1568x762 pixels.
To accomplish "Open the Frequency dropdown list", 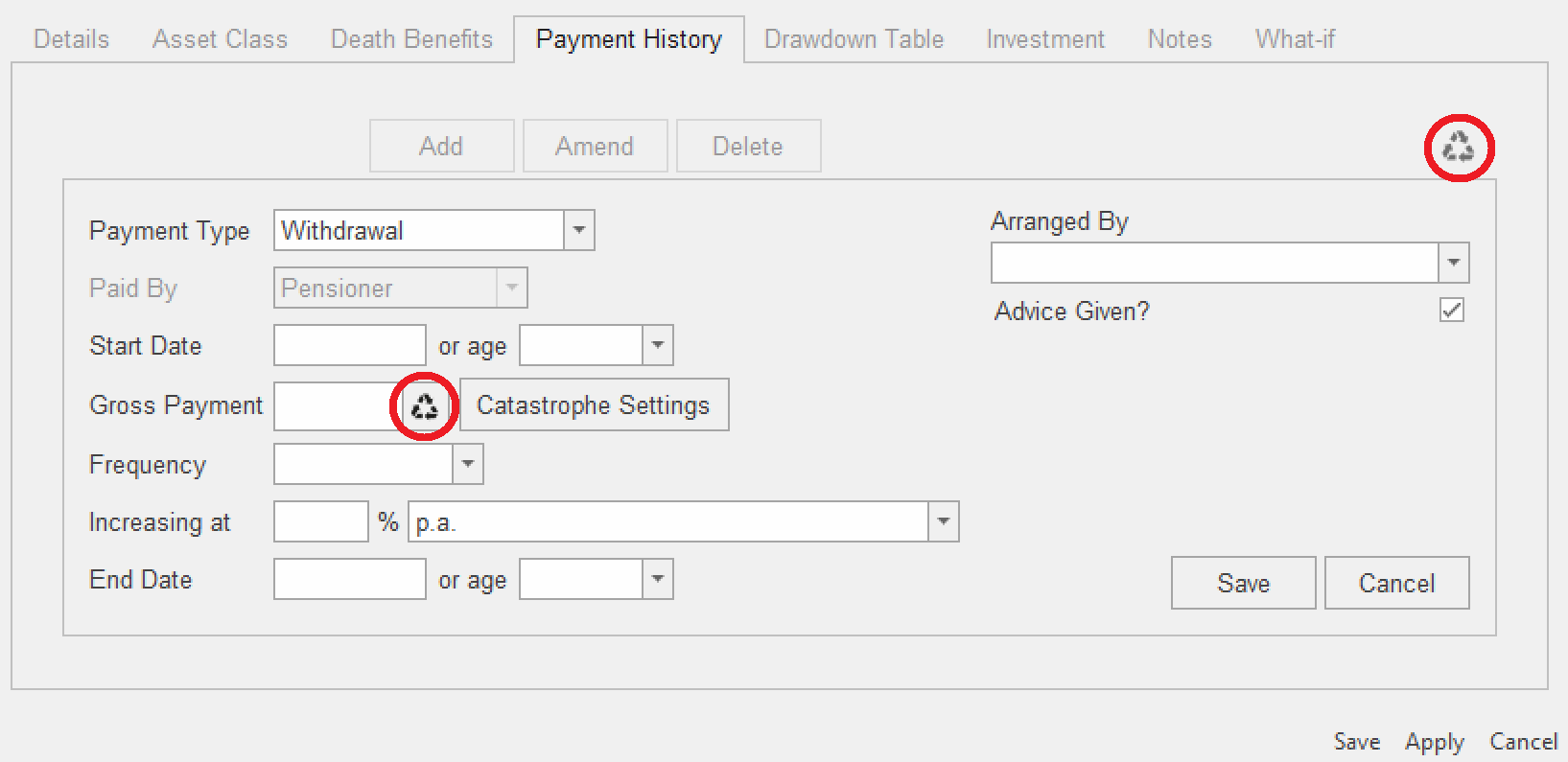I will pos(467,465).
